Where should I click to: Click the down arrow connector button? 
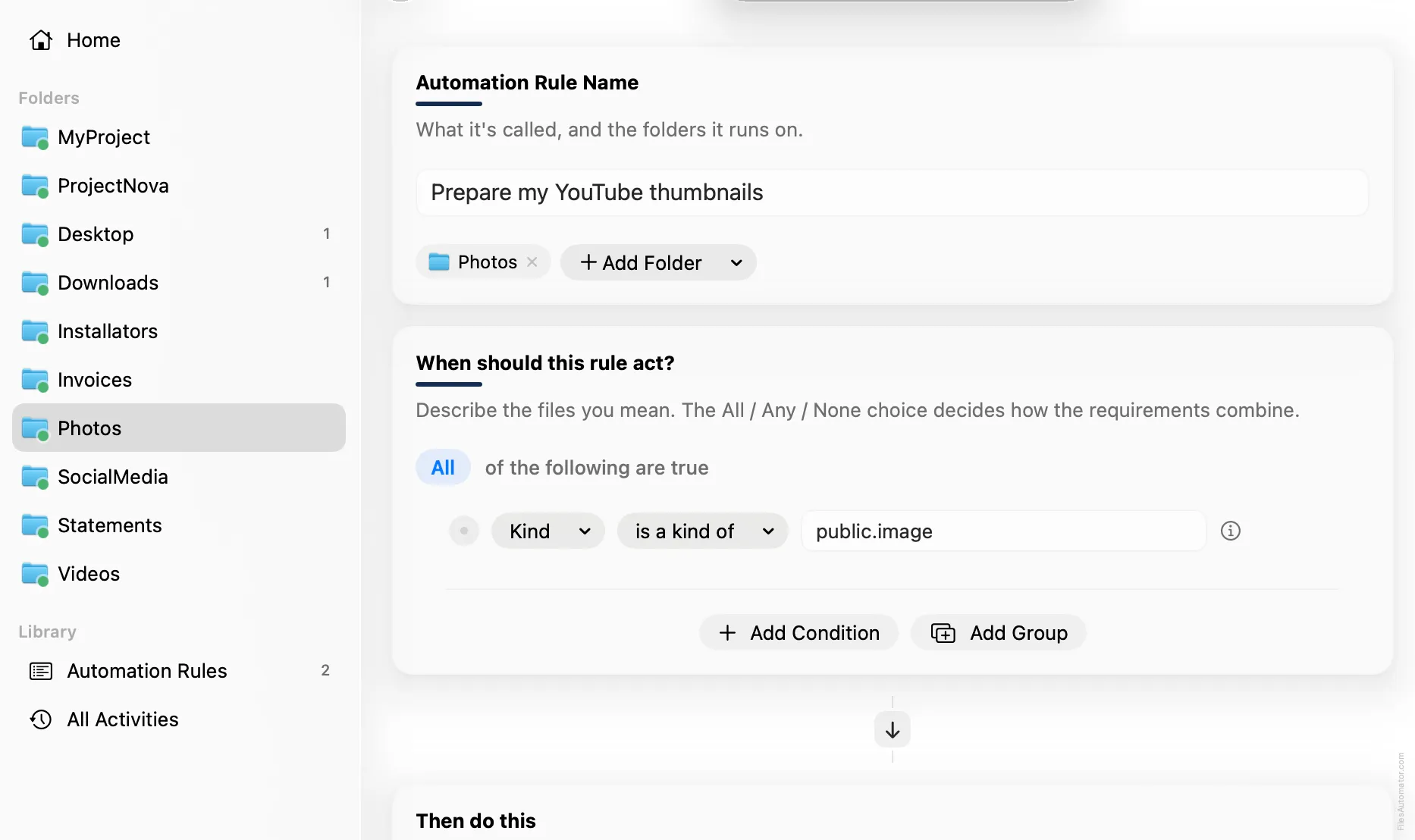pyautogui.click(x=893, y=729)
